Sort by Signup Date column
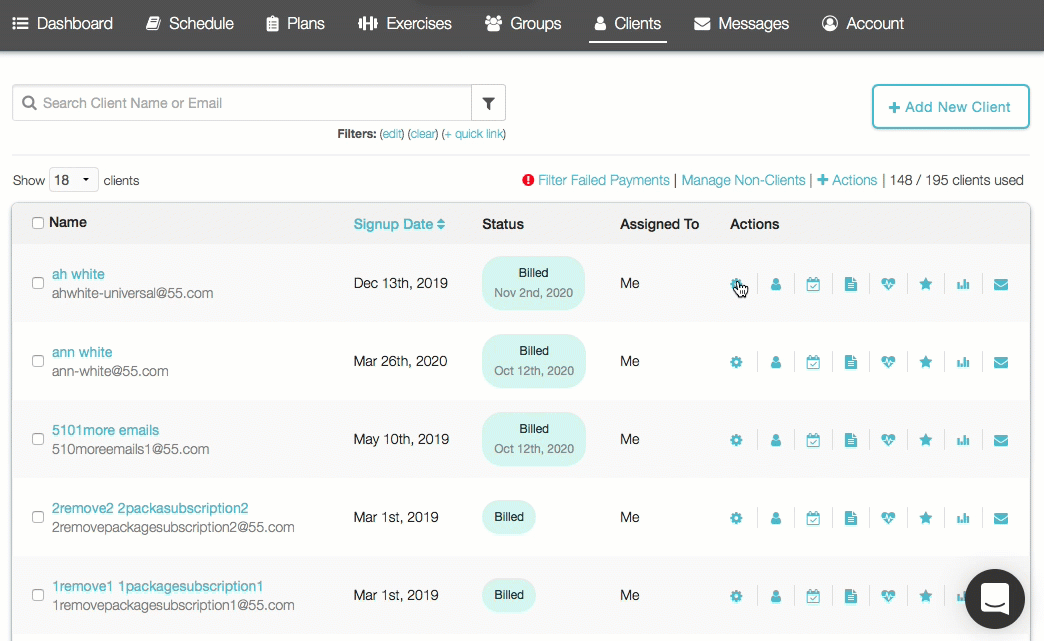The height and width of the screenshot is (641, 1044). [x=399, y=224]
